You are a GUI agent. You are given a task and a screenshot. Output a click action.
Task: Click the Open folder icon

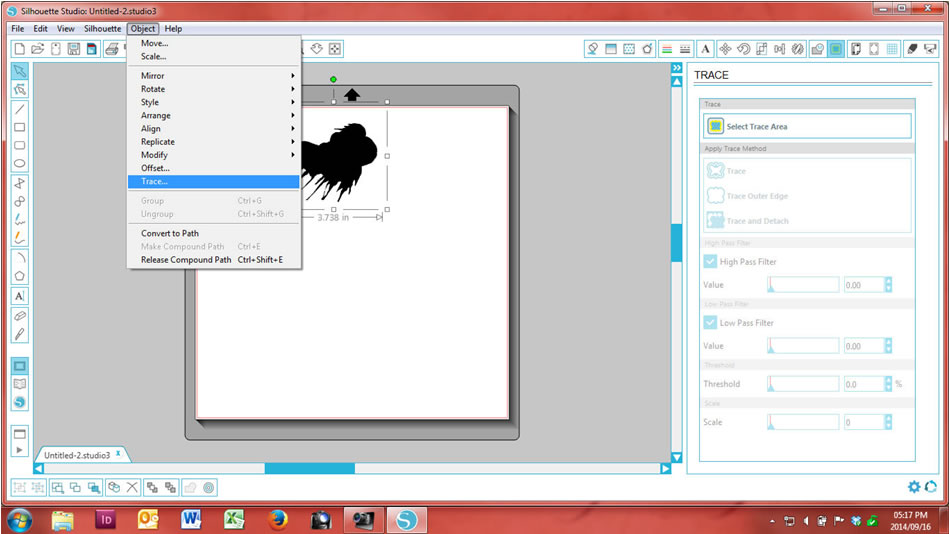coord(38,49)
